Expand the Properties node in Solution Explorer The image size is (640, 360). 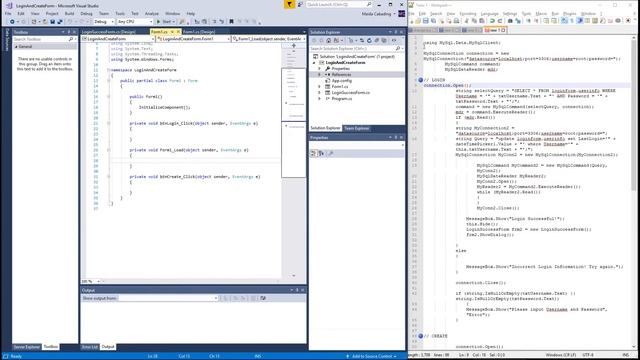[320, 69]
